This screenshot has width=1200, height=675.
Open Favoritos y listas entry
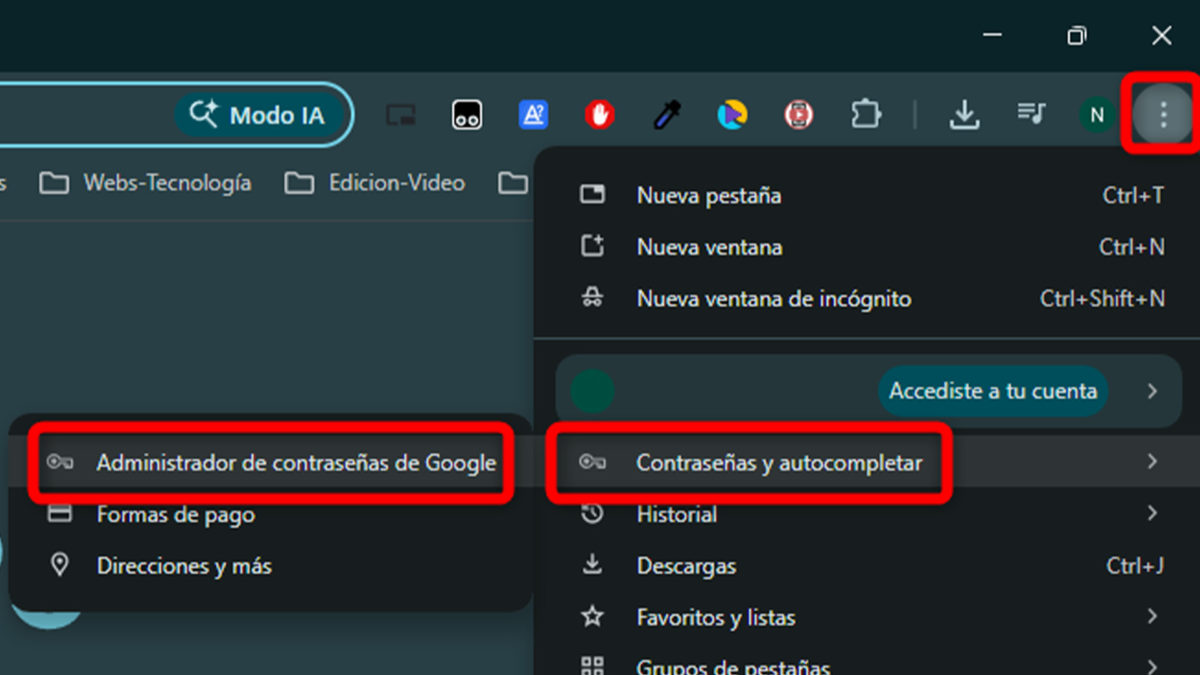pos(867,617)
